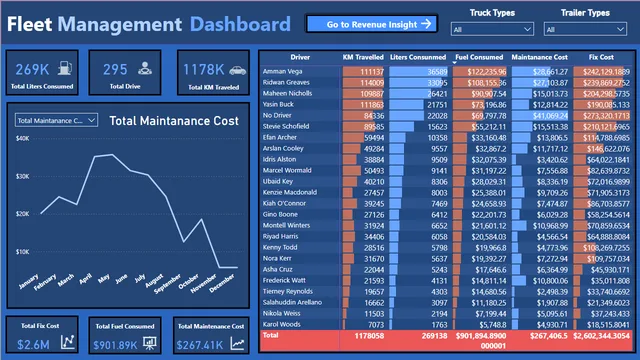
Task: Click the December axis label on chart
Action: [222, 283]
